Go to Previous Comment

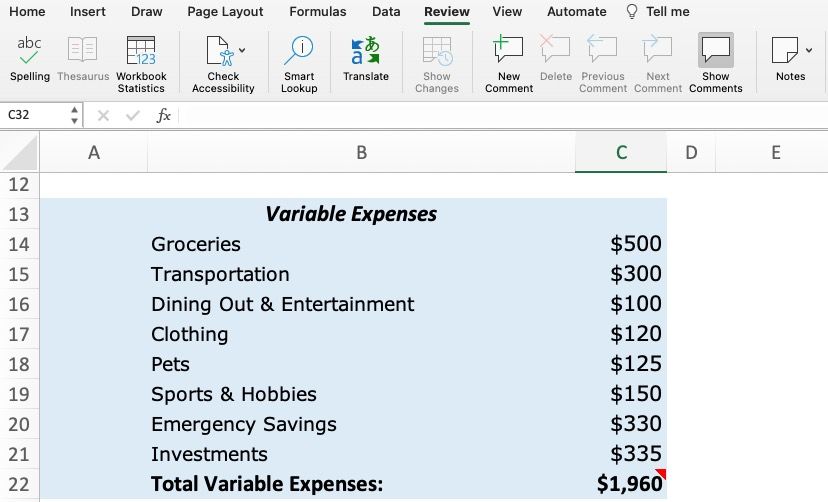[x=603, y=64]
